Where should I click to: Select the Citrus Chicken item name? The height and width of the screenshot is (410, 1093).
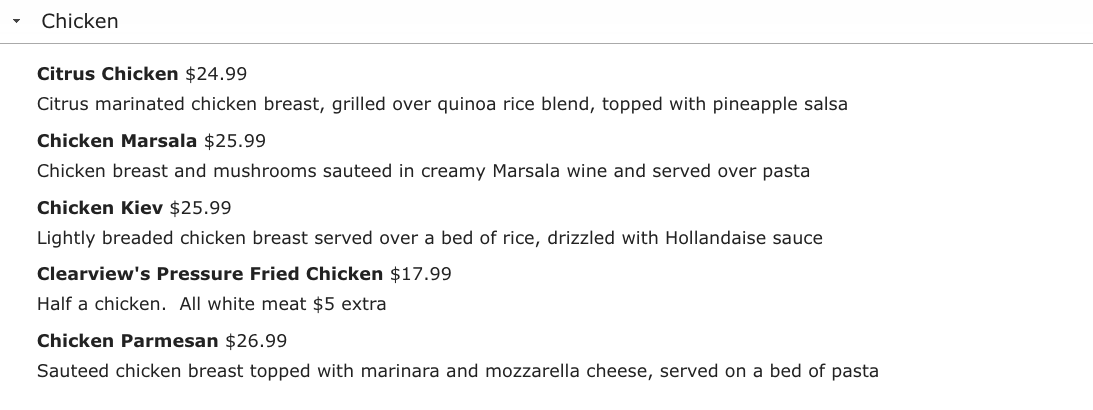pyautogui.click(x=107, y=74)
